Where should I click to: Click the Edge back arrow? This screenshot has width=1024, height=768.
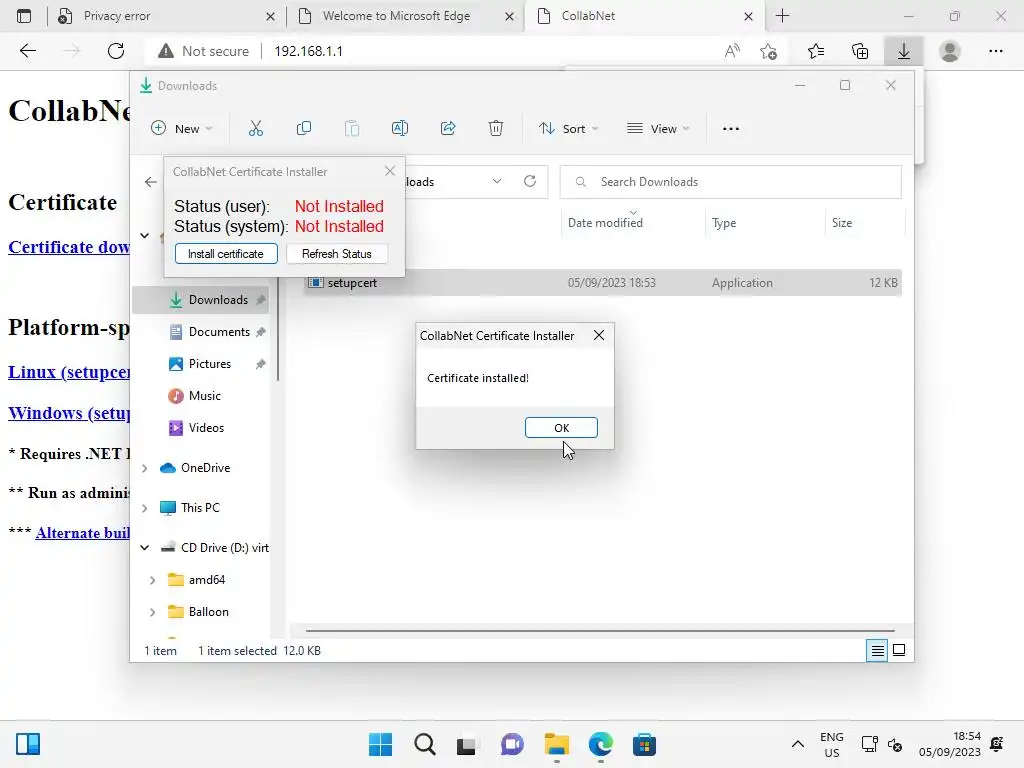tap(27, 51)
